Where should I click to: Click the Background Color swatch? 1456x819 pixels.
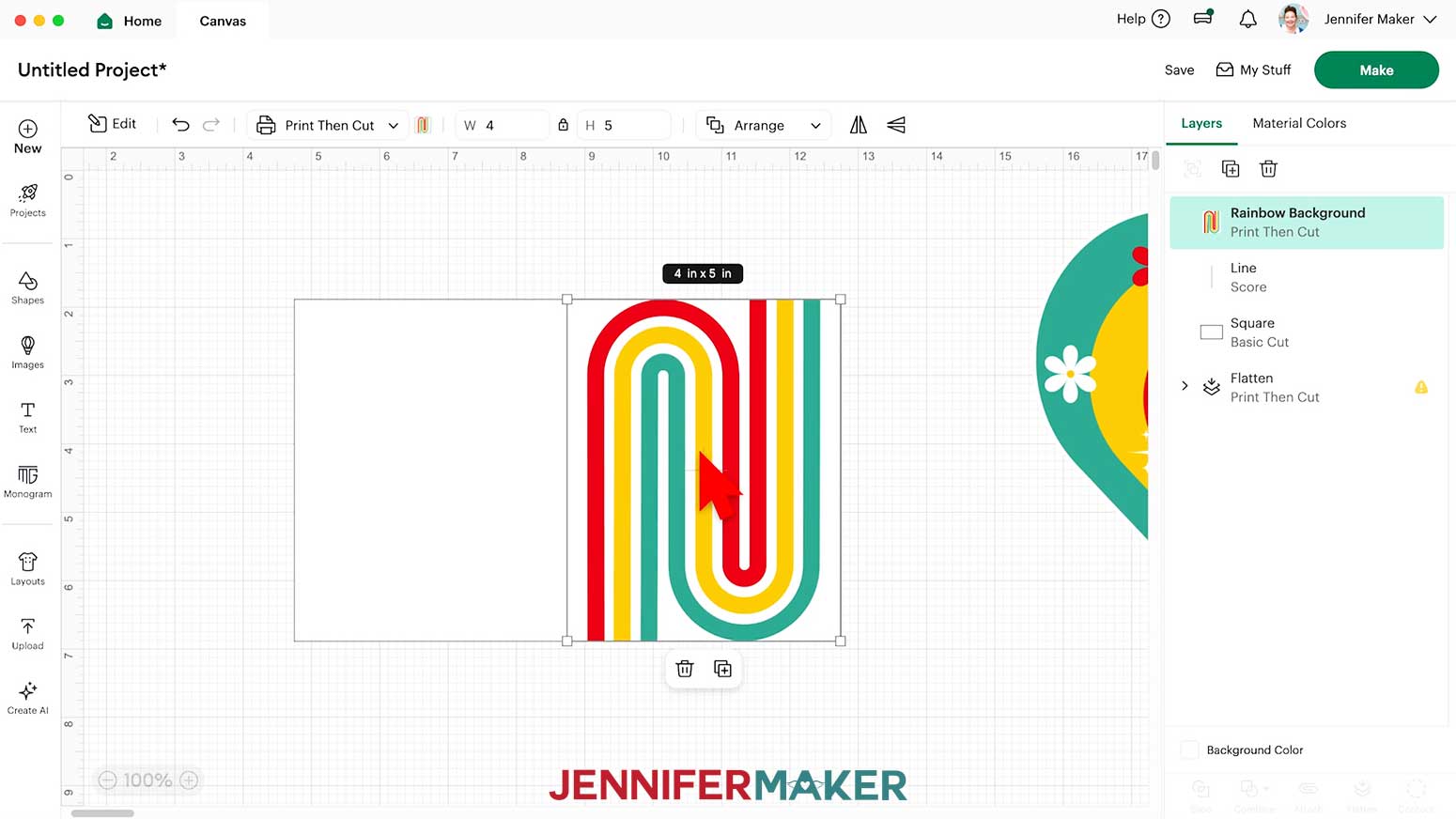(1189, 749)
